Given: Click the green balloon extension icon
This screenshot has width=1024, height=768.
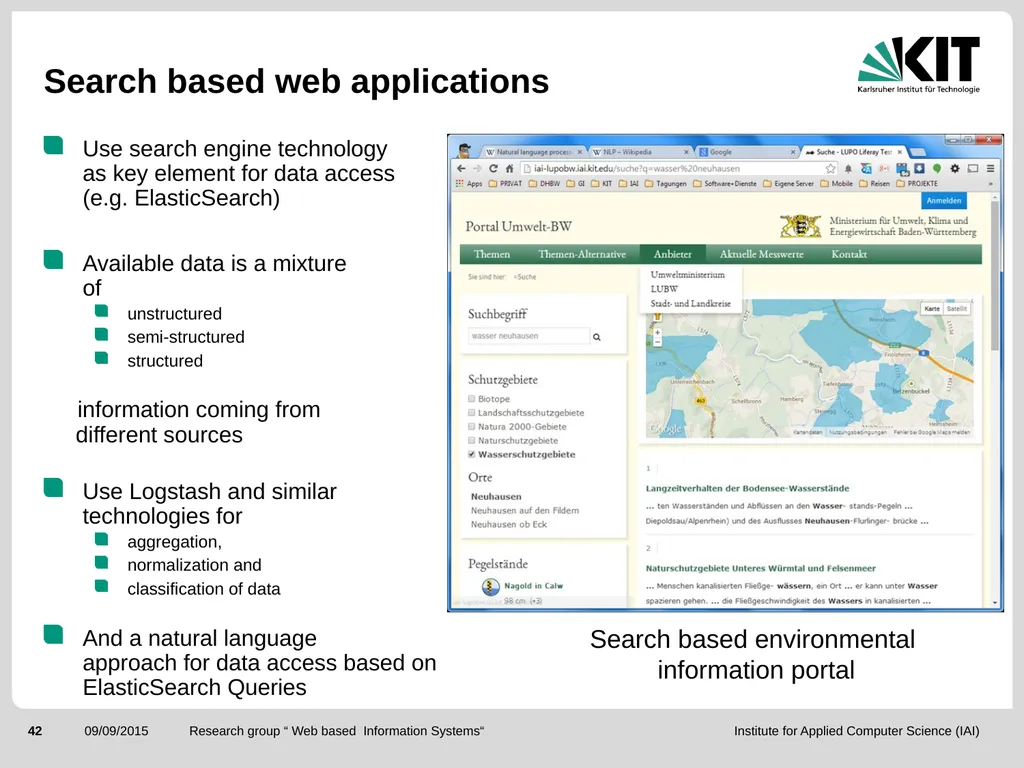Looking at the screenshot, I should (936, 168).
